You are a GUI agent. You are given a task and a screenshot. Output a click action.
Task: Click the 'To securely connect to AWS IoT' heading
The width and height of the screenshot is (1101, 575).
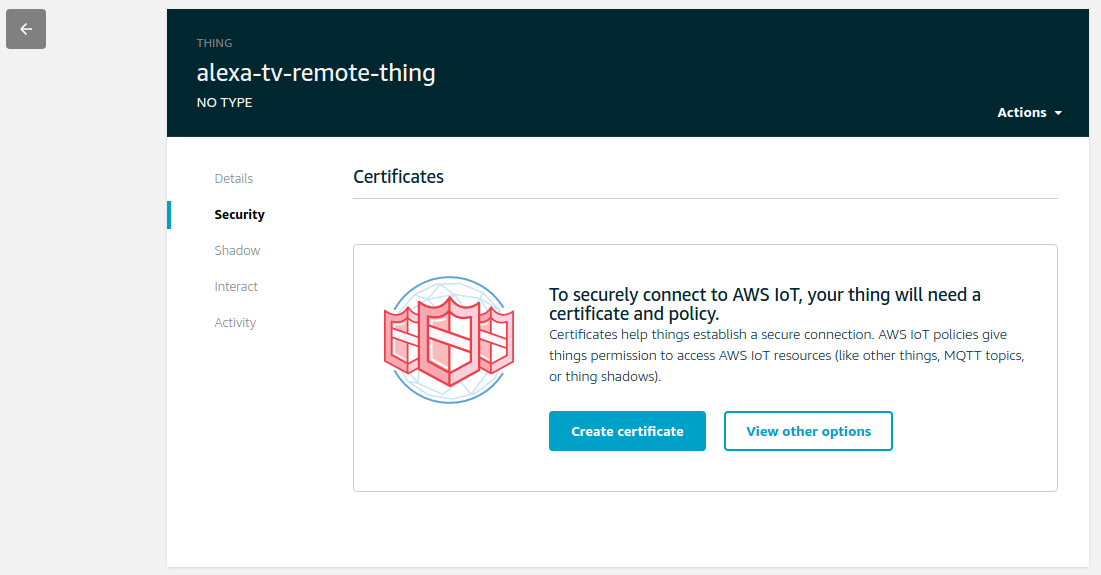[765, 304]
